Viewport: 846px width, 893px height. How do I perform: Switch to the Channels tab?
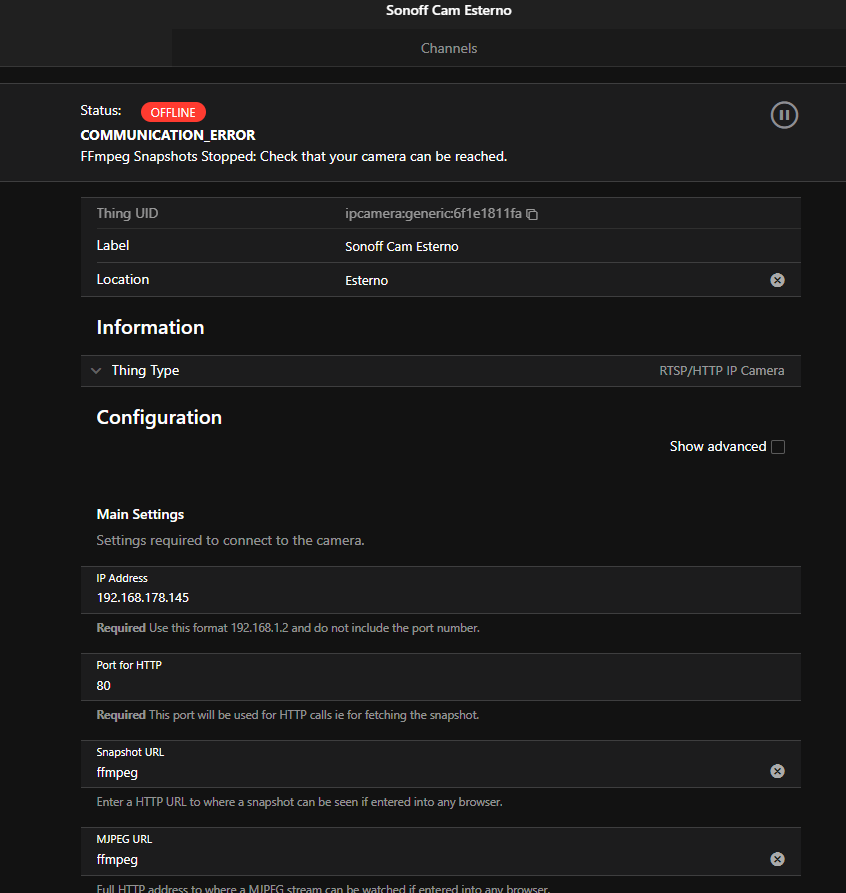click(x=448, y=48)
